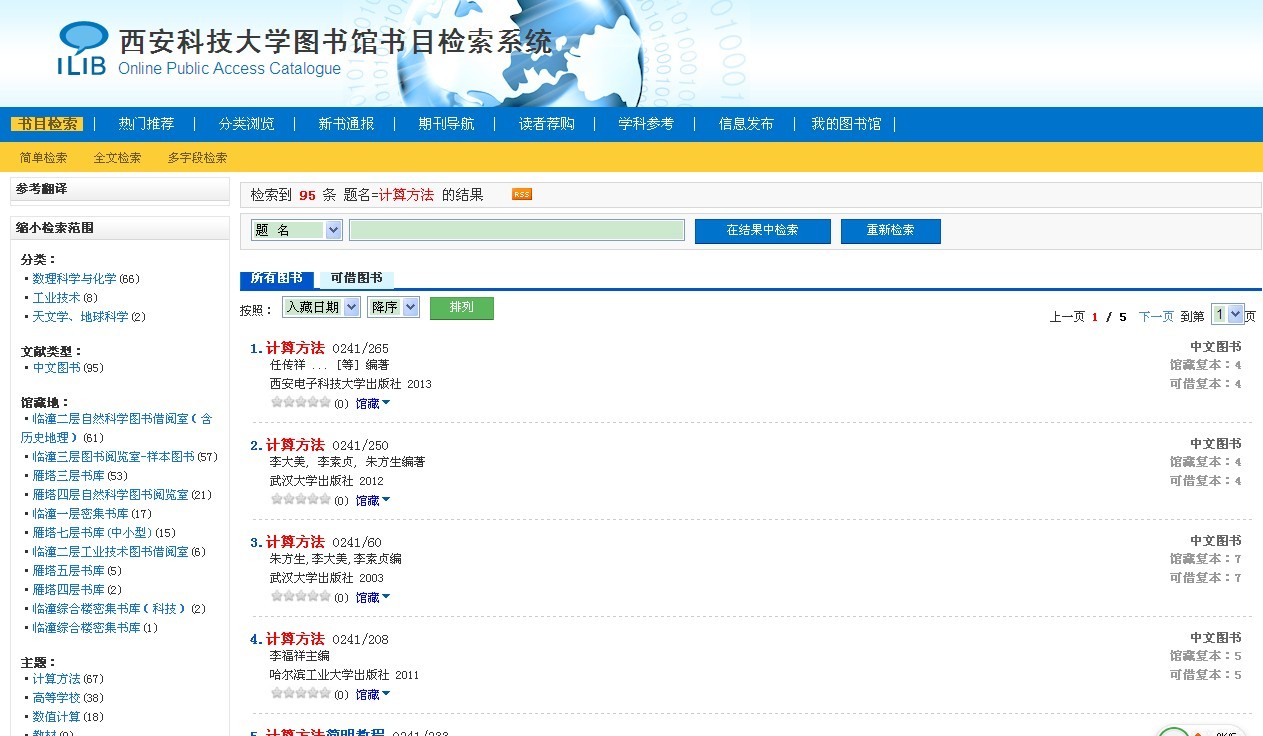
Task: Open result 1 计算方法 O241/265 title
Action: click(x=295, y=348)
